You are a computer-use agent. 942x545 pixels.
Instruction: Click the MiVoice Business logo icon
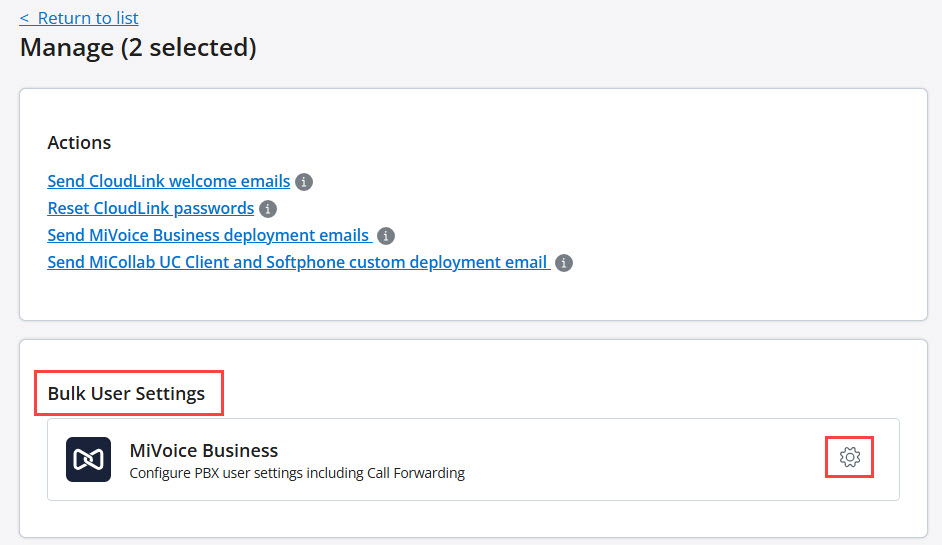pos(88,460)
